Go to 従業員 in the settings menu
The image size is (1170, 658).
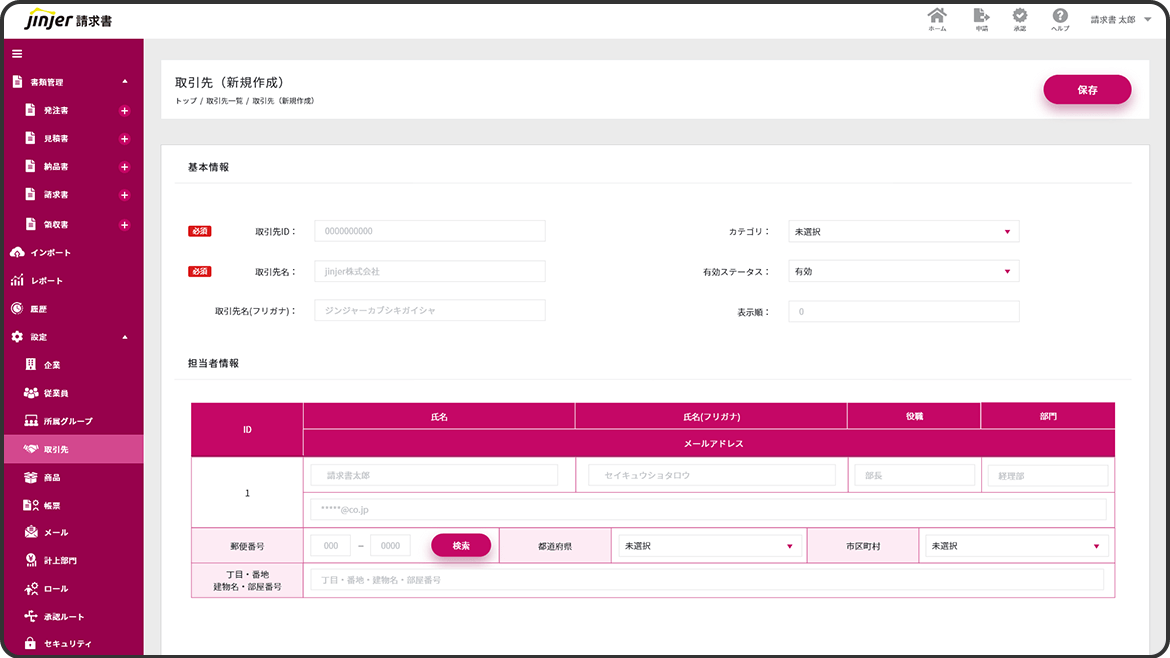pos(55,393)
